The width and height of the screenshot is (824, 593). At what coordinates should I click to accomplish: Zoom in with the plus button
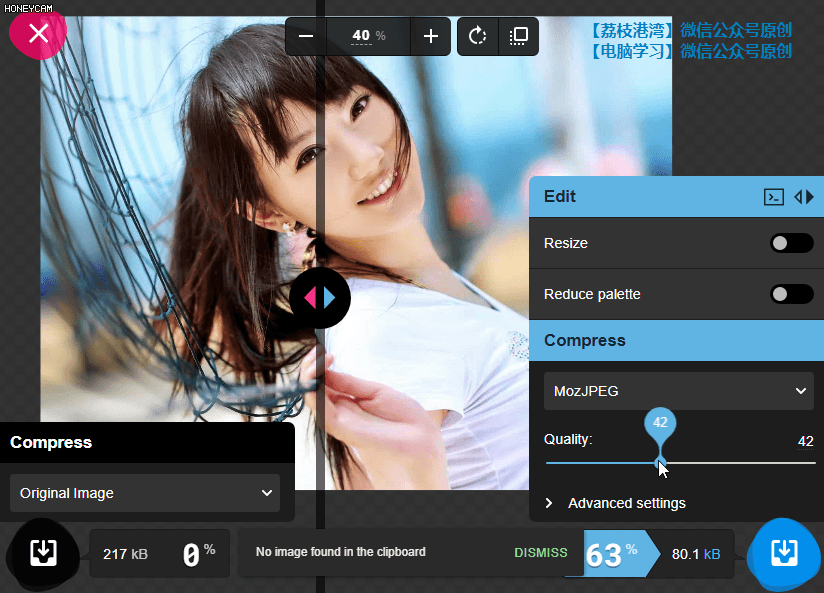coord(431,36)
